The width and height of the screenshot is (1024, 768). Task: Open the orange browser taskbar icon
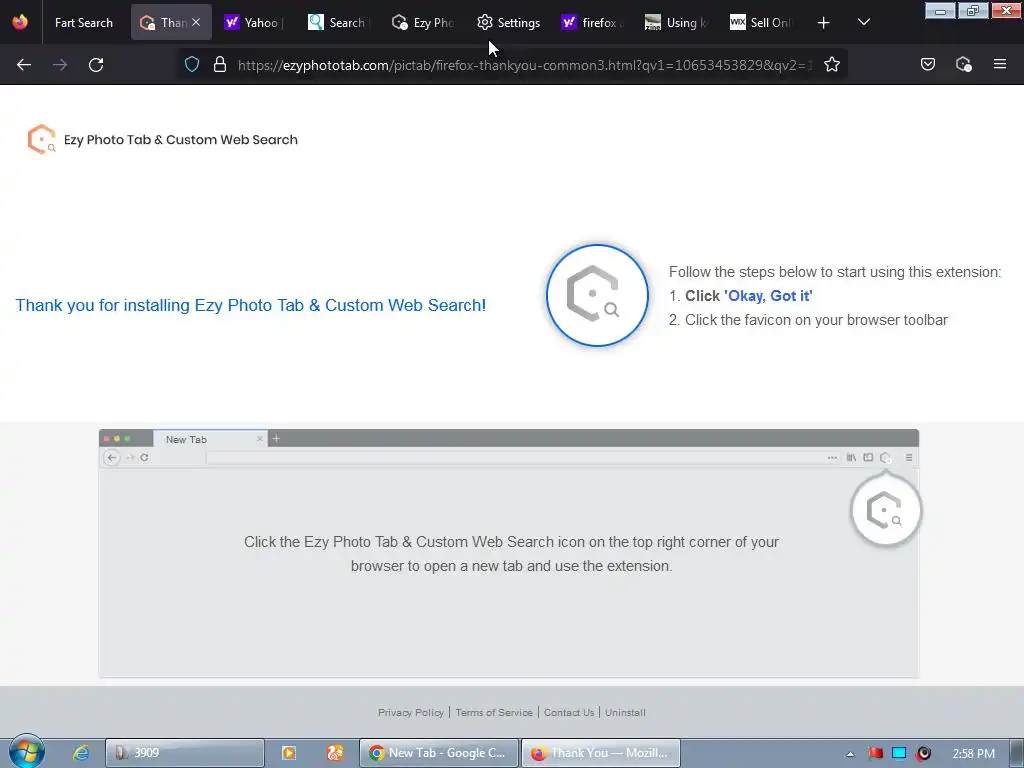tap(334, 753)
